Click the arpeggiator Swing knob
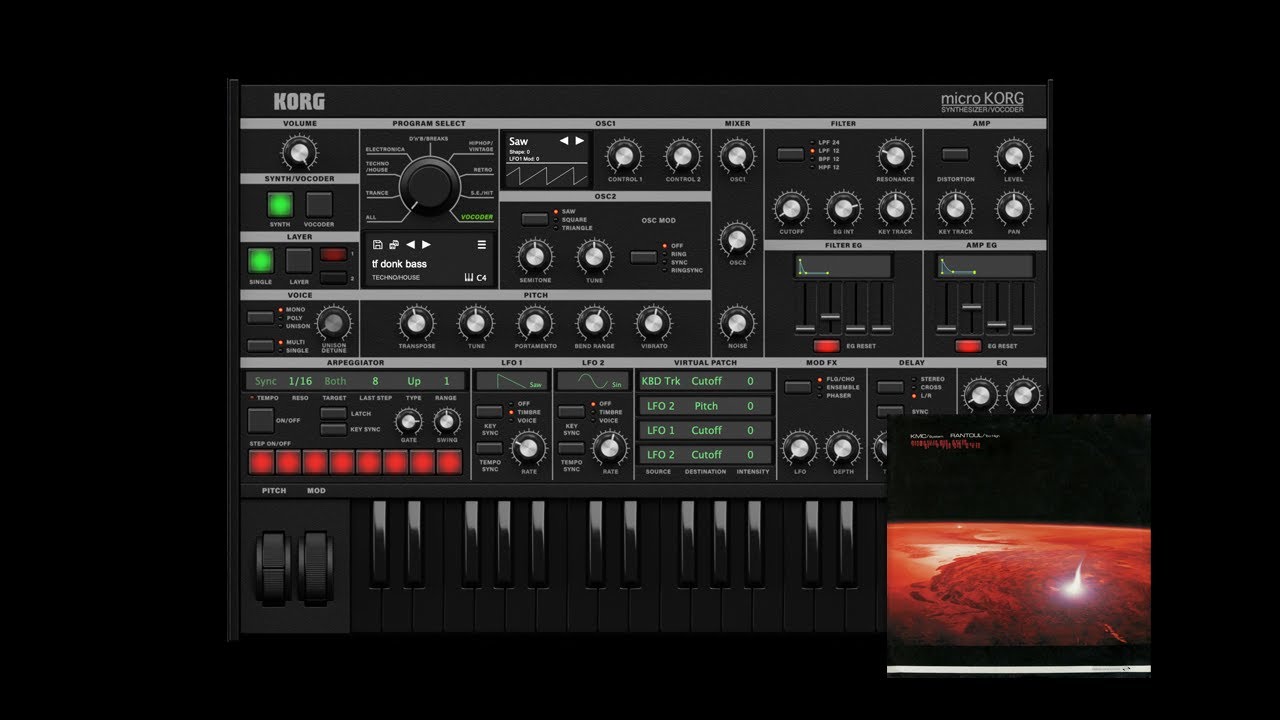Viewport: 1280px width, 720px height. [x=447, y=421]
